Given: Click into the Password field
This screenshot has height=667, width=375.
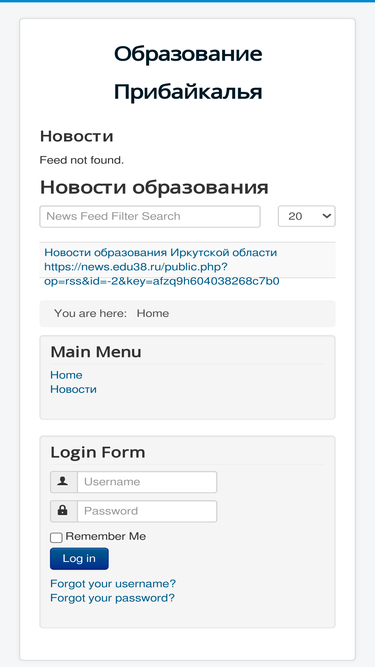Looking at the screenshot, I should (147, 511).
